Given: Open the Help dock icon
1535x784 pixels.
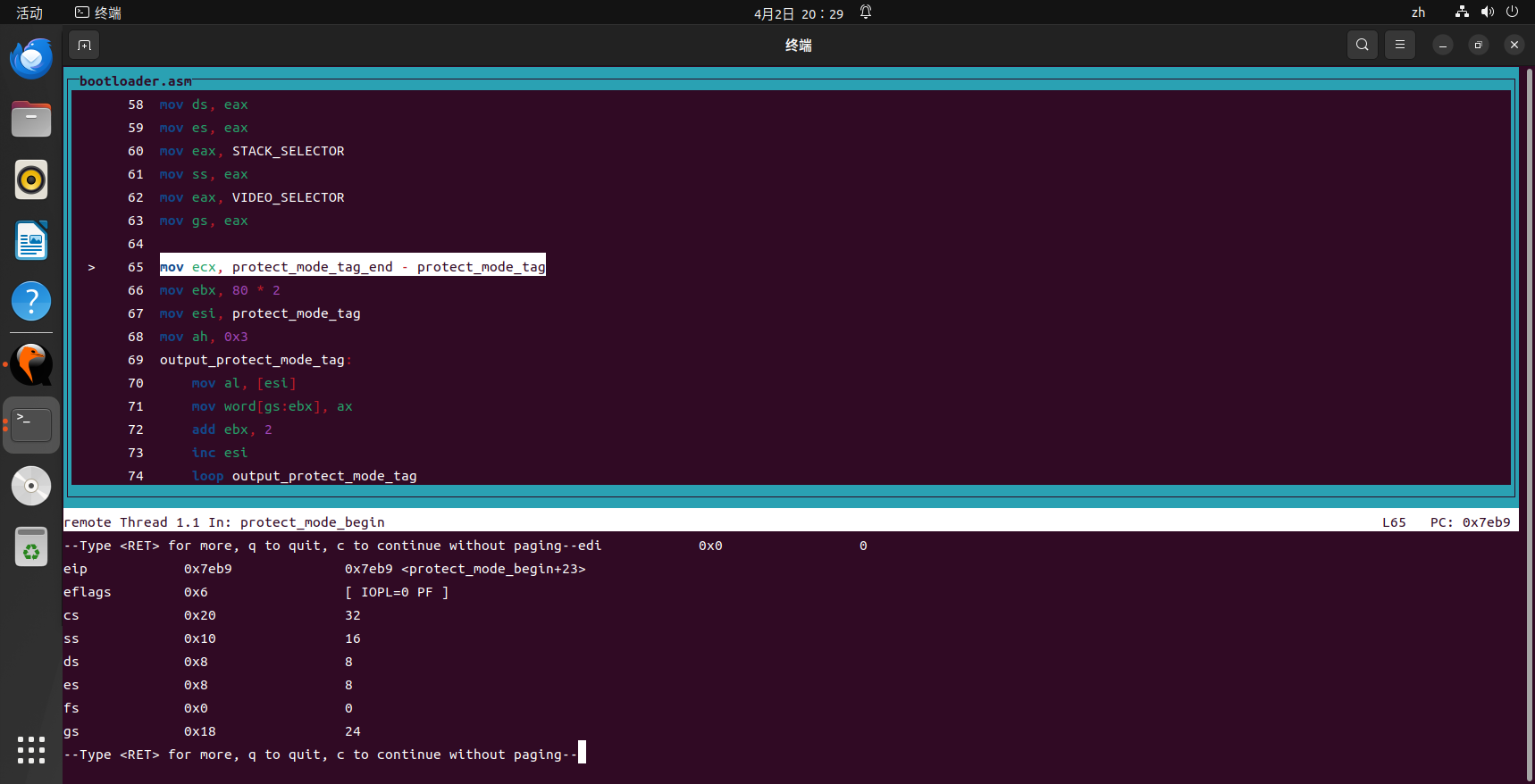Looking at the screenshot, I should [31, 301].
